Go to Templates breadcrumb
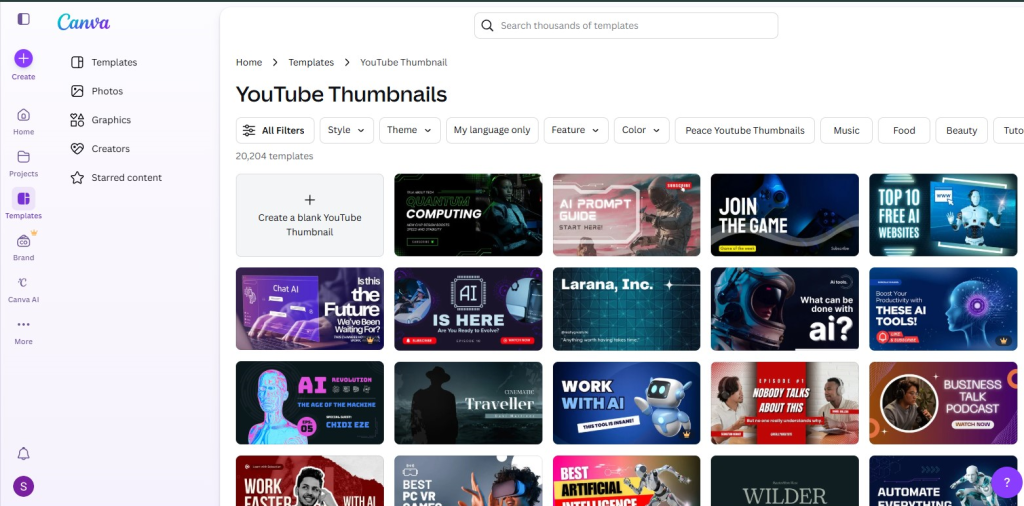This screenshot has width=1024, height=506. pyautogui.click(x=311, y=62)
